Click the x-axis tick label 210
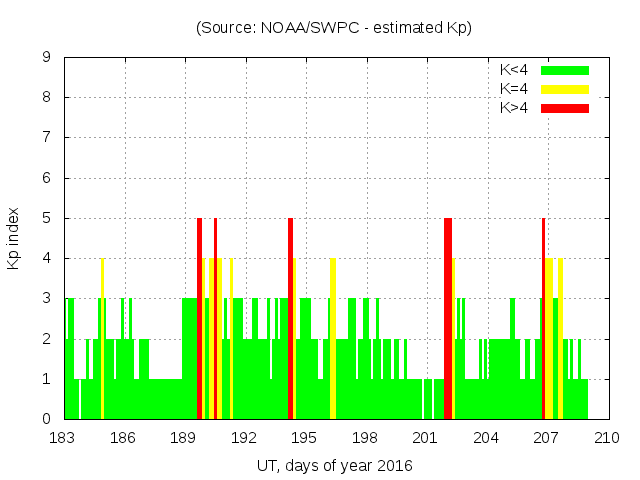Image resolution: width=640 pixels, height=480 pixels. coord(607,438)
